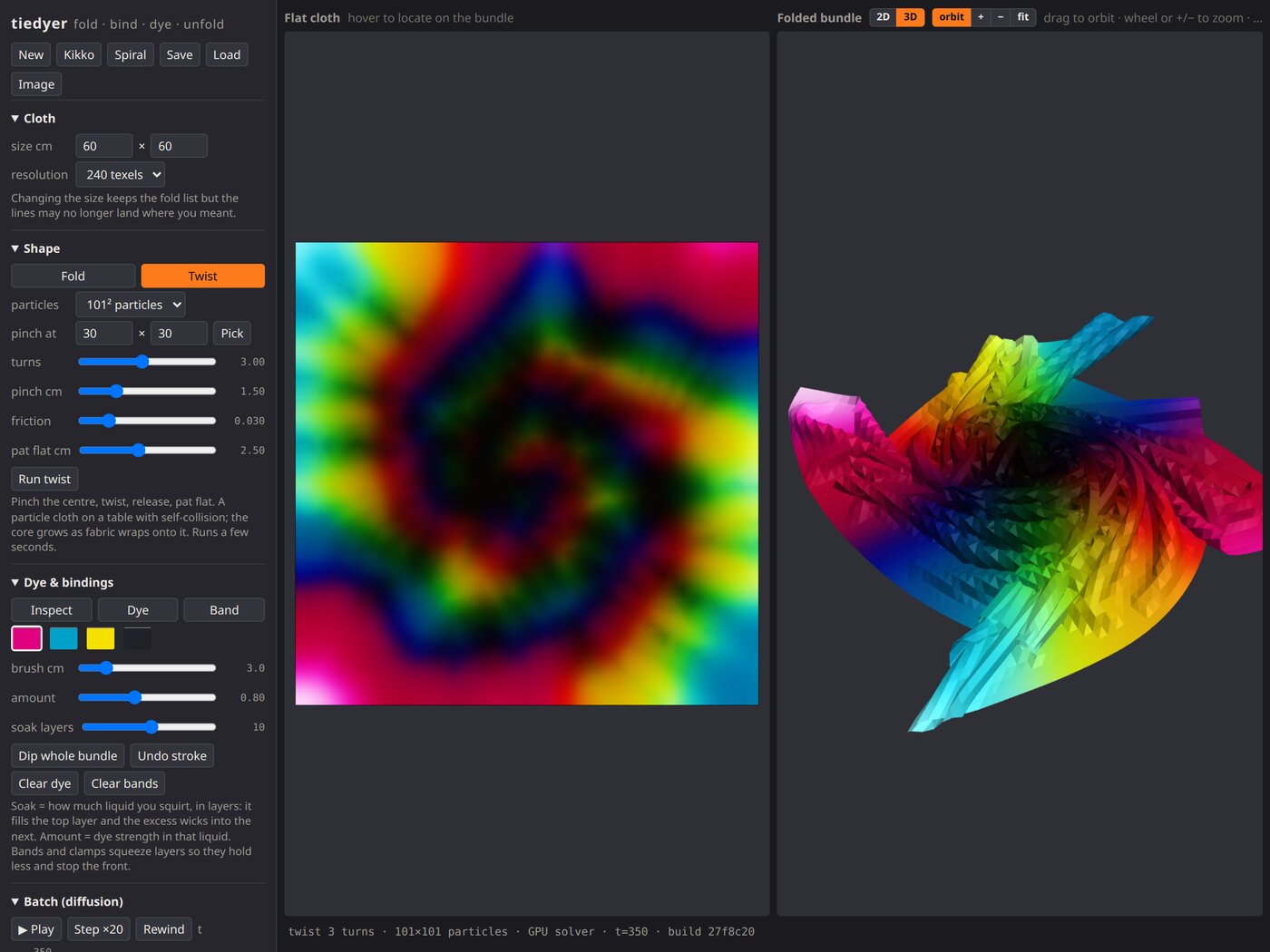The height and width of the screenshot is (952, 1270).
Task: Adjust the pat flat cm slider
Action: coord(147,451)
